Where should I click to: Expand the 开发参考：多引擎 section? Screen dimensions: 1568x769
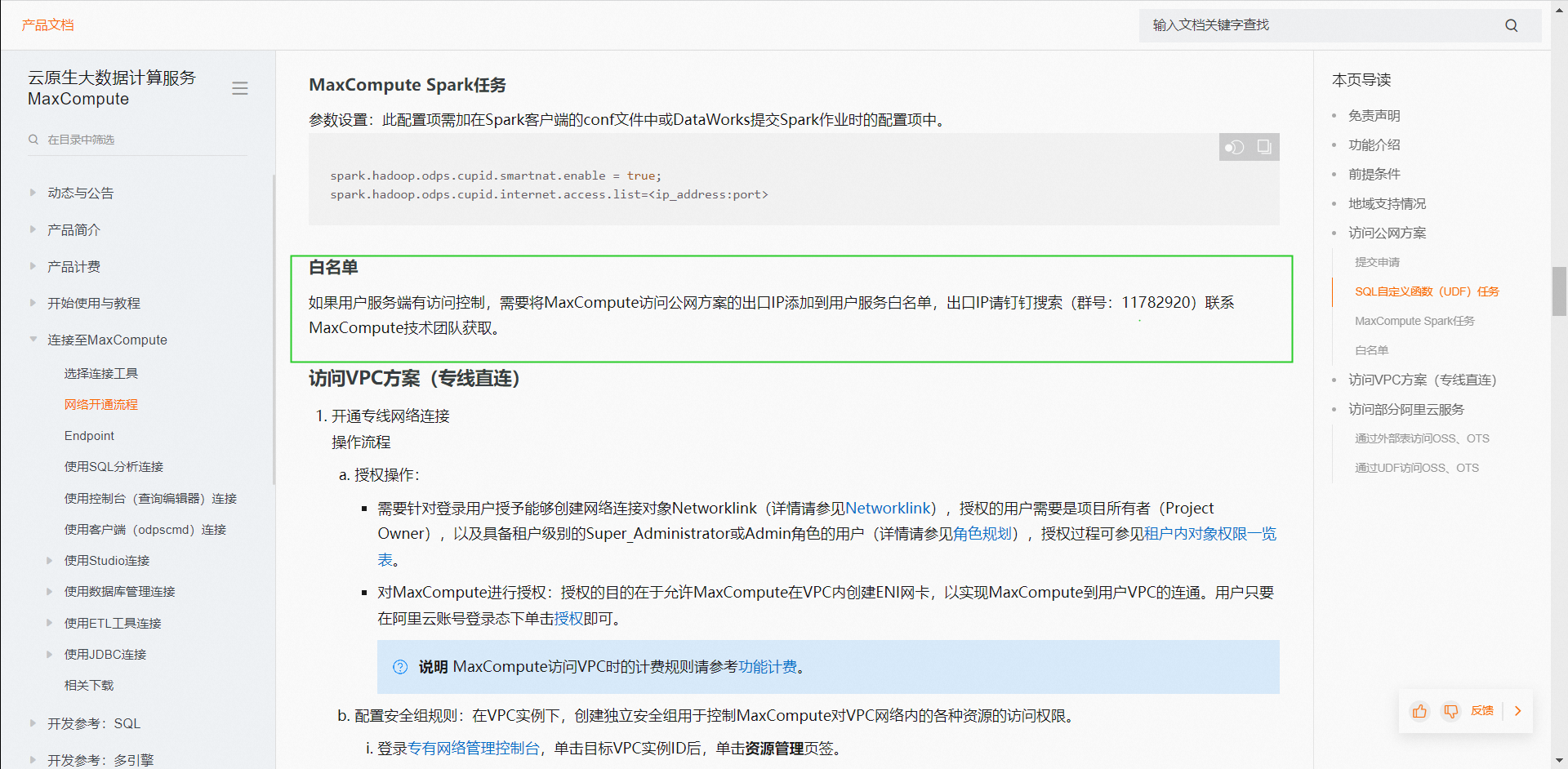coord(33,760)
